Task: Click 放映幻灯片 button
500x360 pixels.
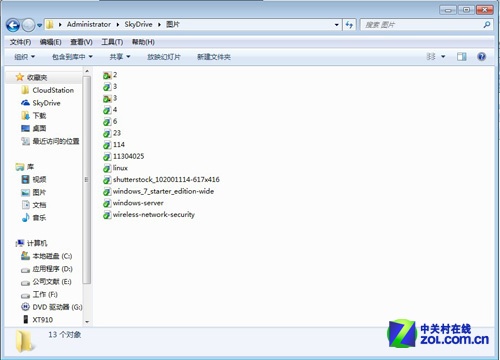Action: point(164,57)
